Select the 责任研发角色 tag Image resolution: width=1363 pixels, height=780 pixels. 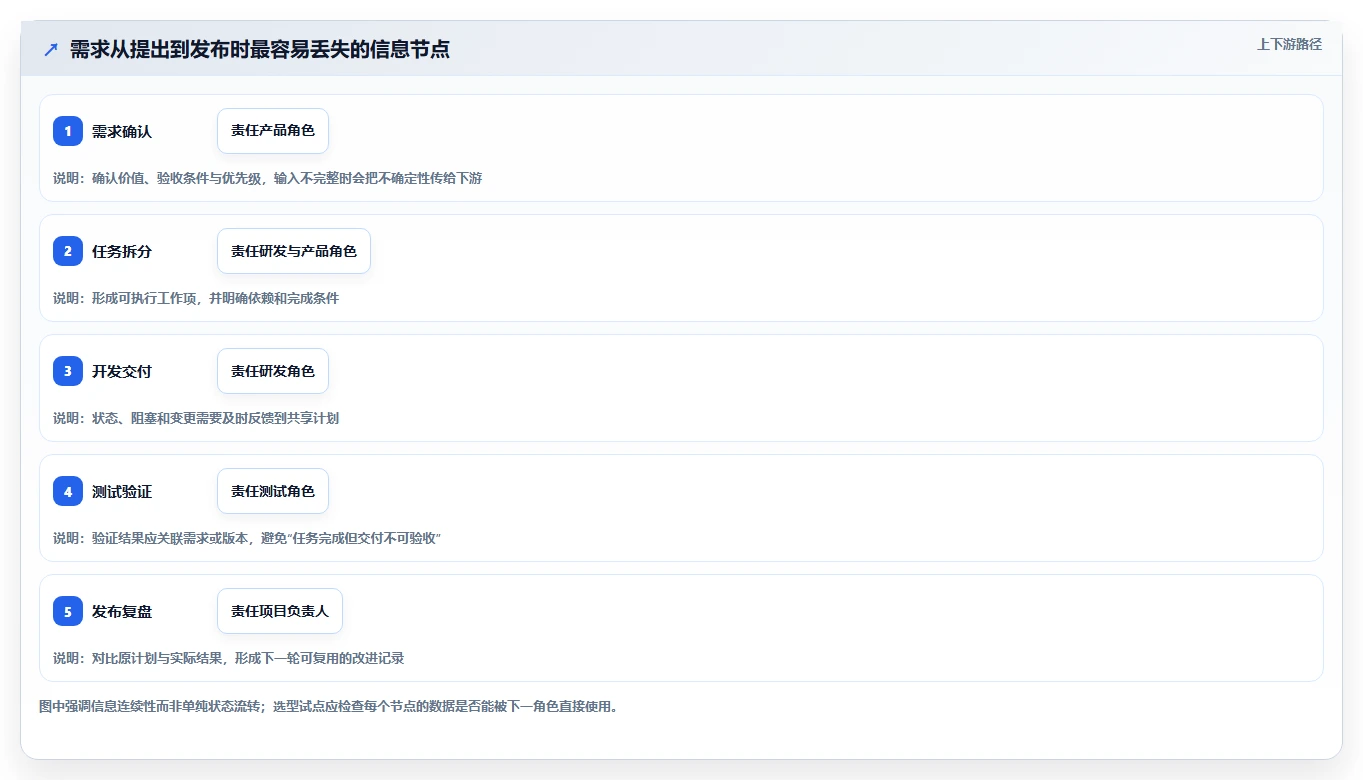tap(273, 371)
